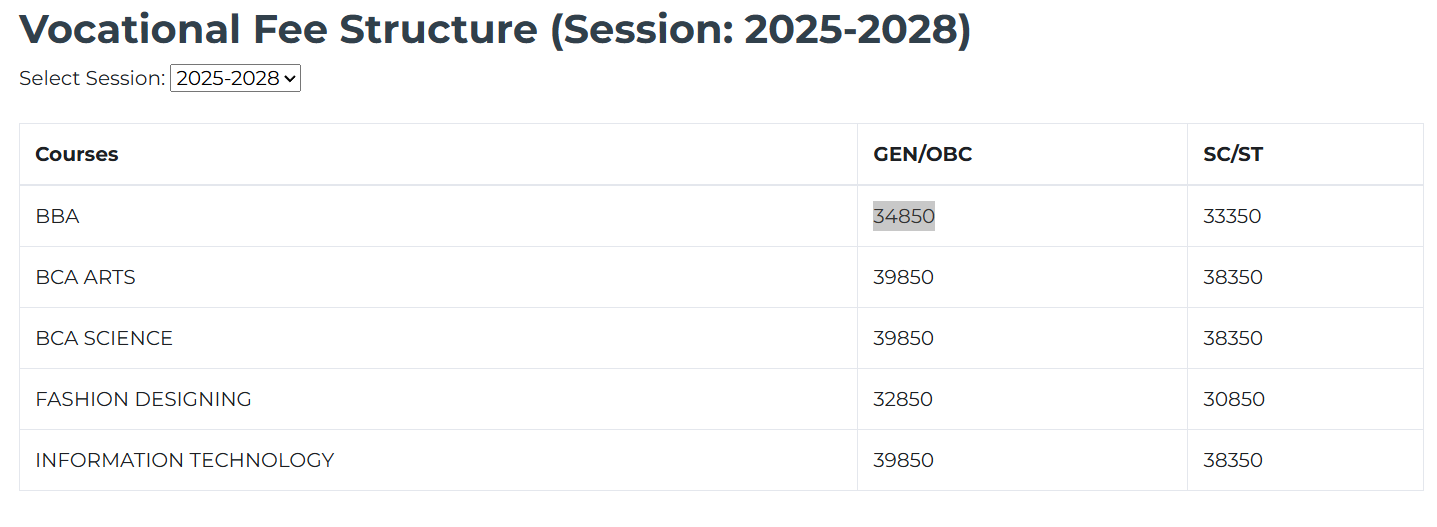The image size is (1437, 527).
Task: Select the FASHION DESIGNING course name
Action: click(x=143, y=399)
